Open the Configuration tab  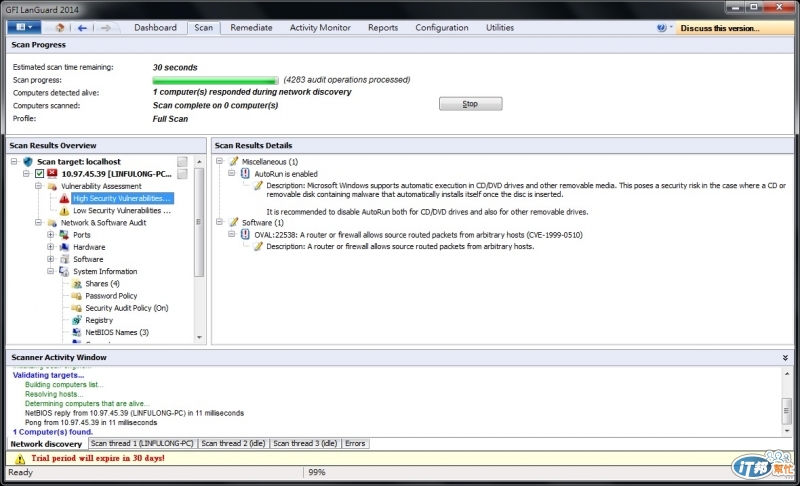441,28
